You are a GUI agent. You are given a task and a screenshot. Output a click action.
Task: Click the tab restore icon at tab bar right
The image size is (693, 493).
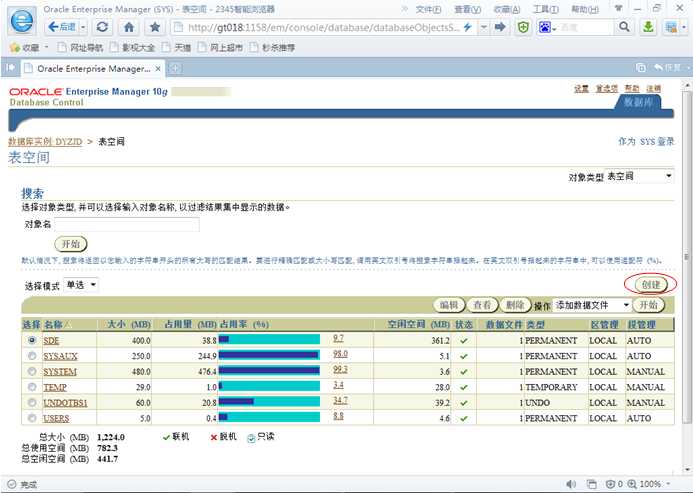[640, 68]
